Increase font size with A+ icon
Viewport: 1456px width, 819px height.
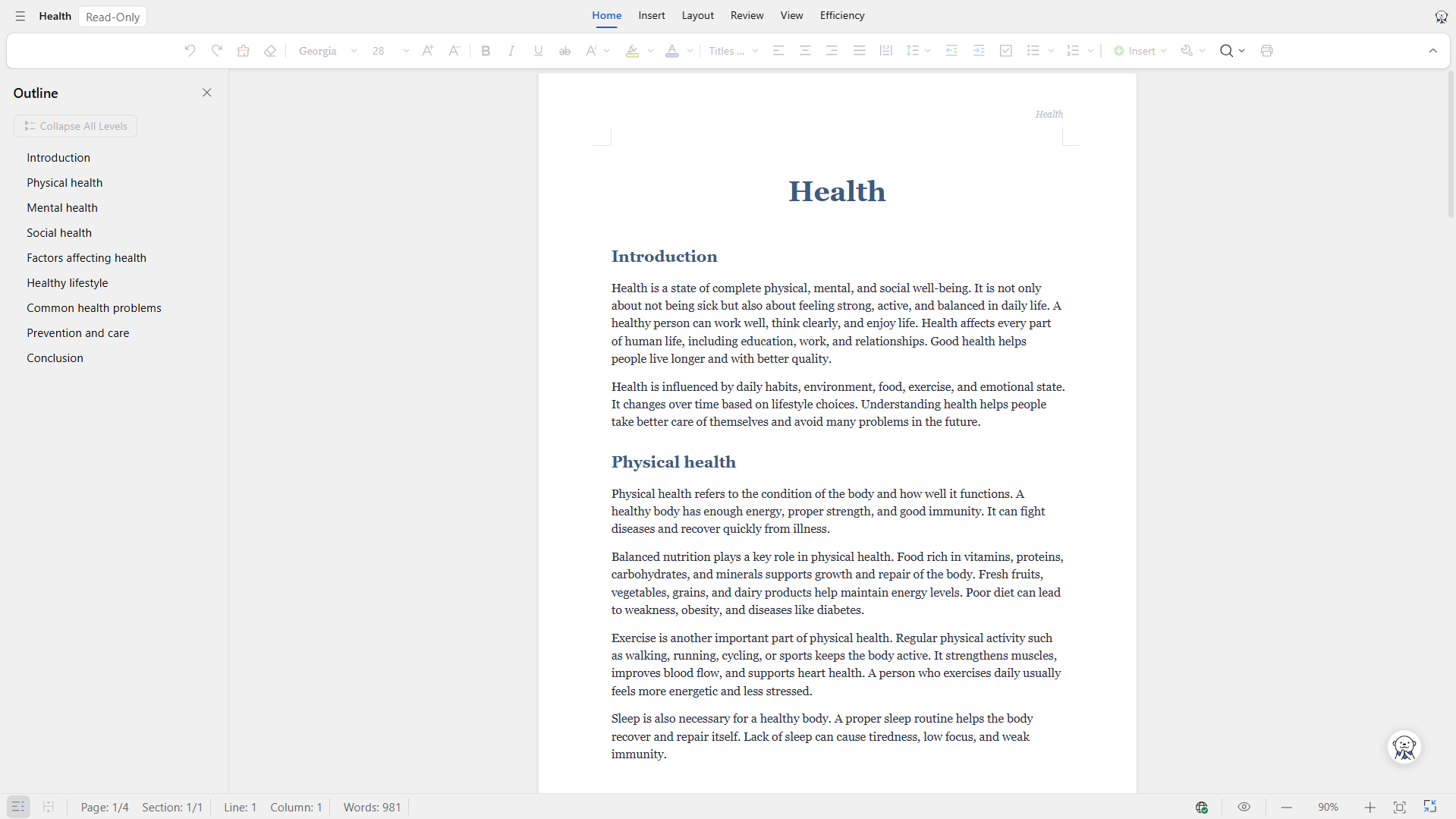coord(428,51)
